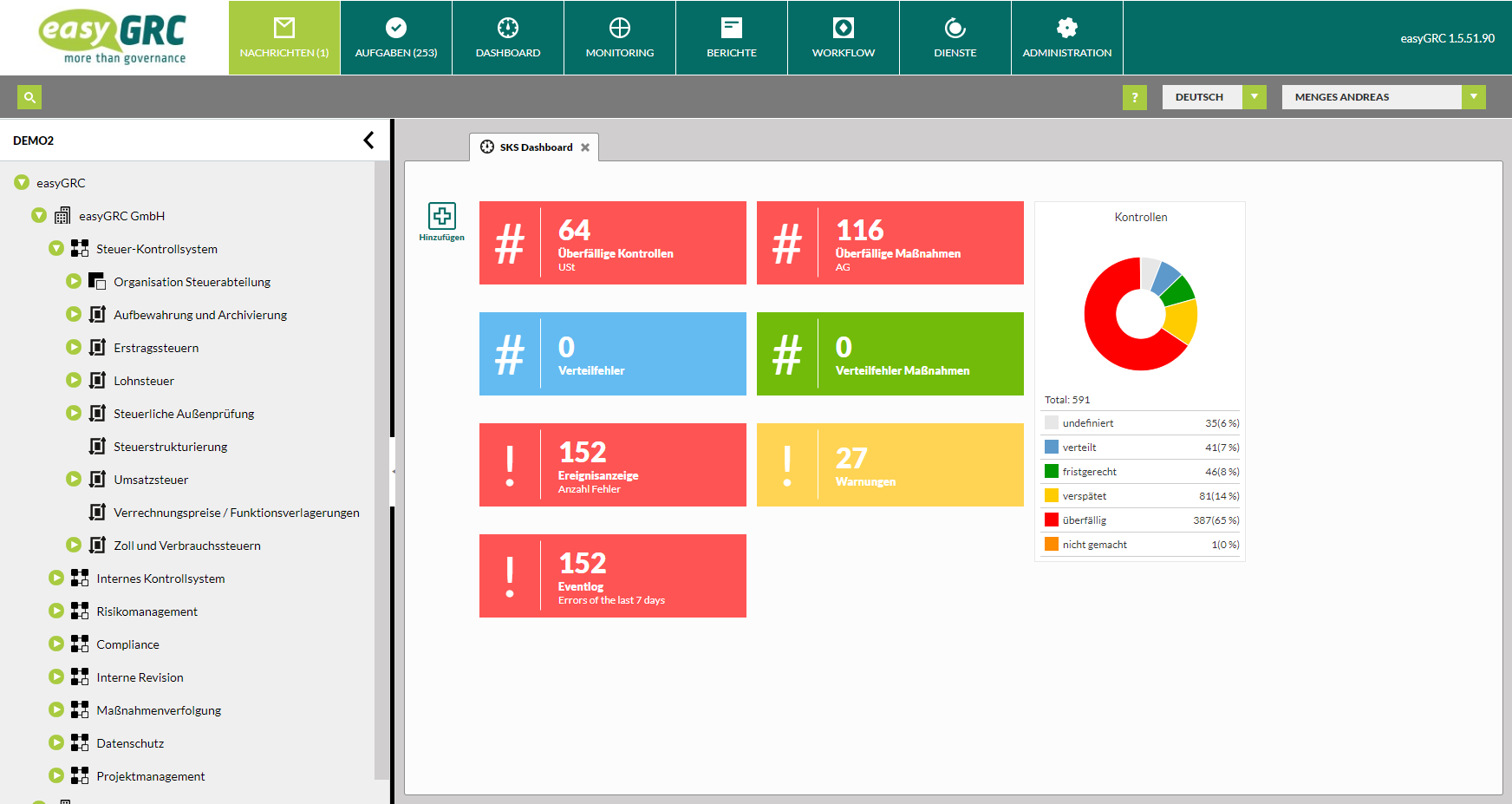Open the Überfällige Kontrollen tile
Image resolution: width=1512 pixels, height=804 pixels.
click(613, 243)
